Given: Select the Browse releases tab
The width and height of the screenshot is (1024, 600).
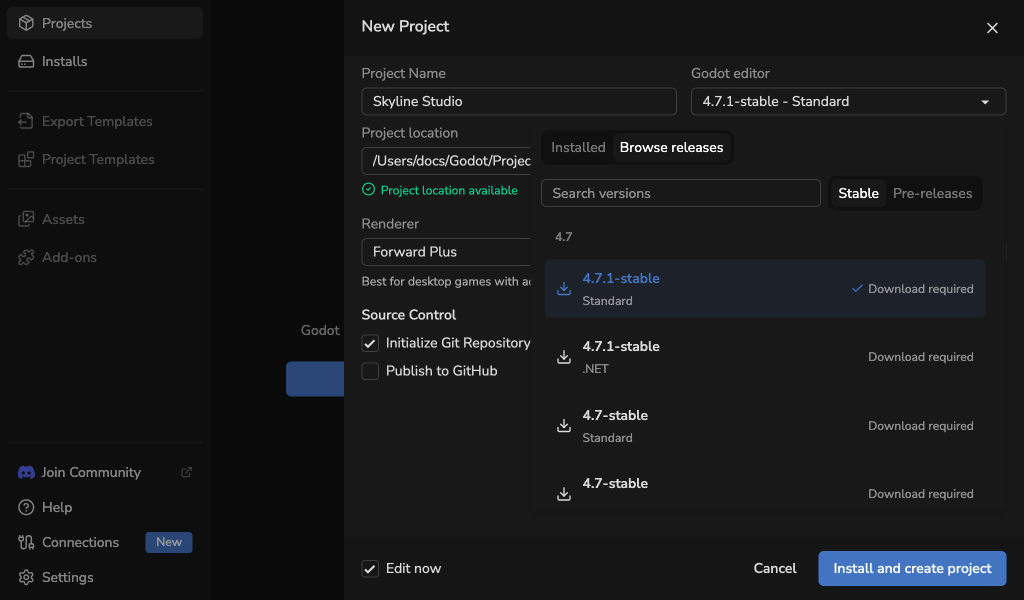Looking at the screenshot, I should [671, 148].
